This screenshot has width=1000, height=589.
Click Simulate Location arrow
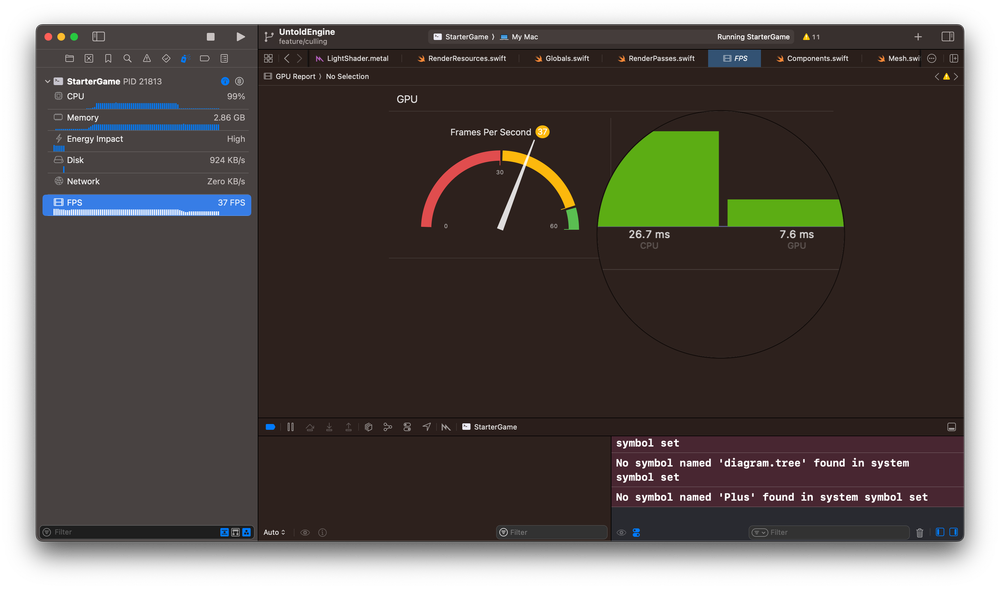click(427, 427)
